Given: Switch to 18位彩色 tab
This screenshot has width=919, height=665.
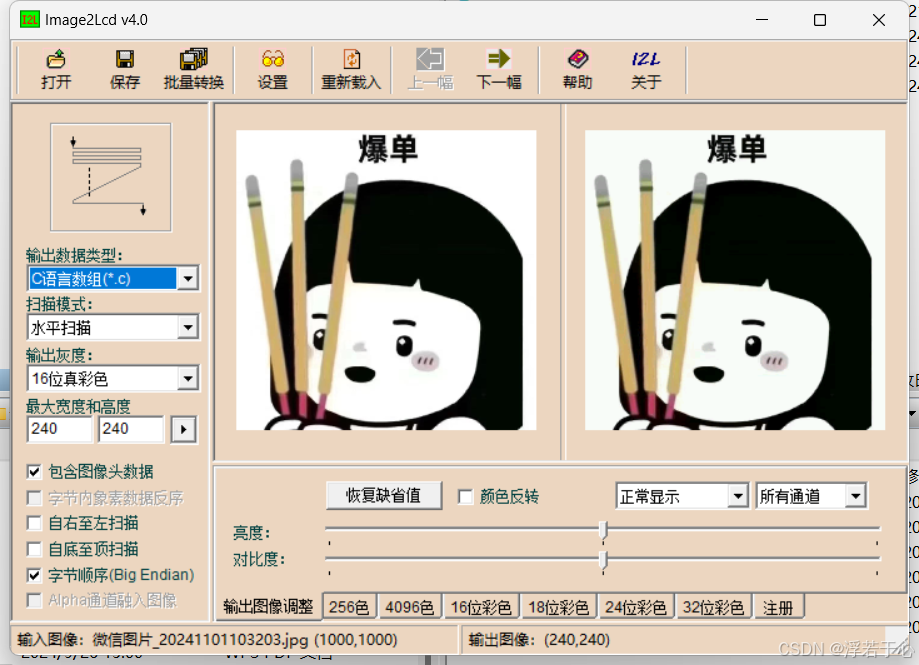Looking at the screenshot, I should (x=559, y=608).
